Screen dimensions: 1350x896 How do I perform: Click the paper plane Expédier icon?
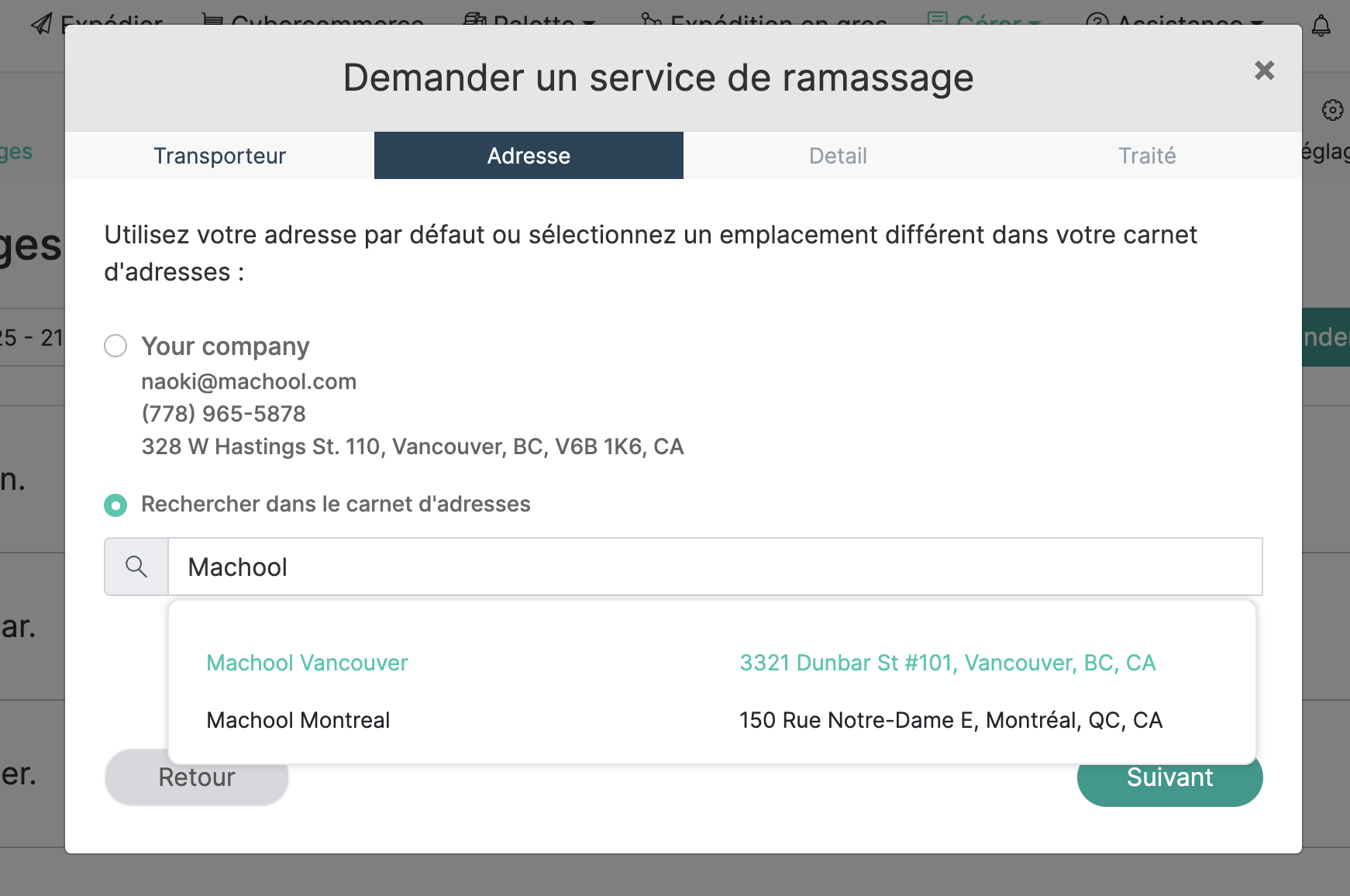point(41,23)
